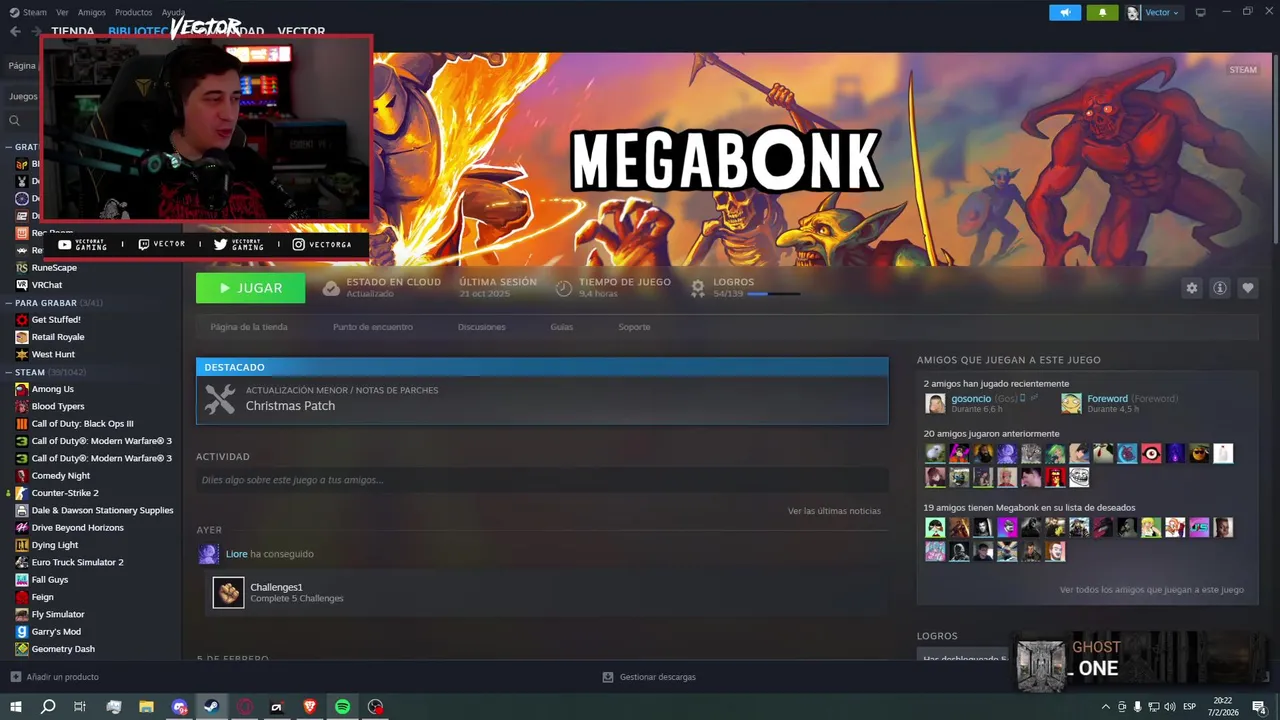Open the Guías tab
This screenshot has width=1280, height=720.
coord(561,327)
